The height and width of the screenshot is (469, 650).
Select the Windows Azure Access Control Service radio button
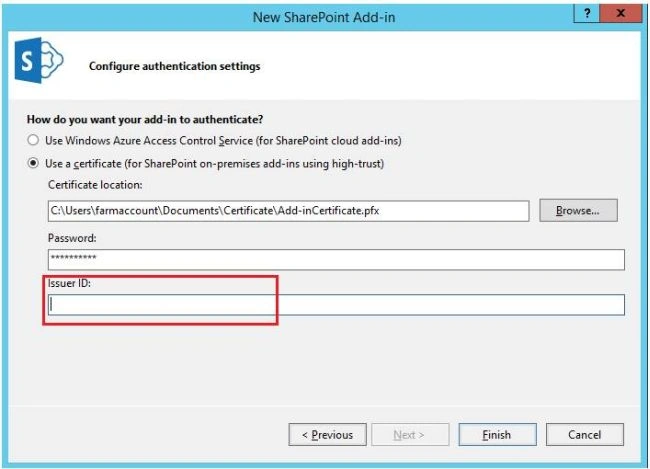click(x=33, y=140)
